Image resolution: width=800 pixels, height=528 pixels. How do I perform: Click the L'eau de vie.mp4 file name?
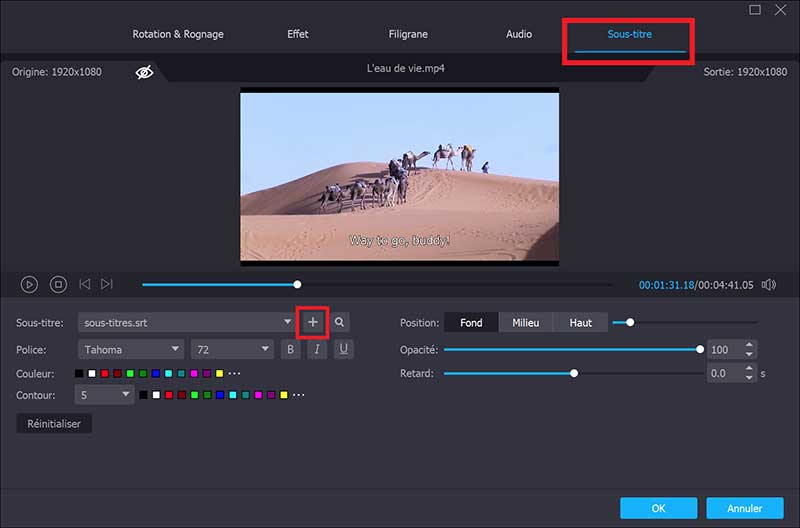[406, 68]
